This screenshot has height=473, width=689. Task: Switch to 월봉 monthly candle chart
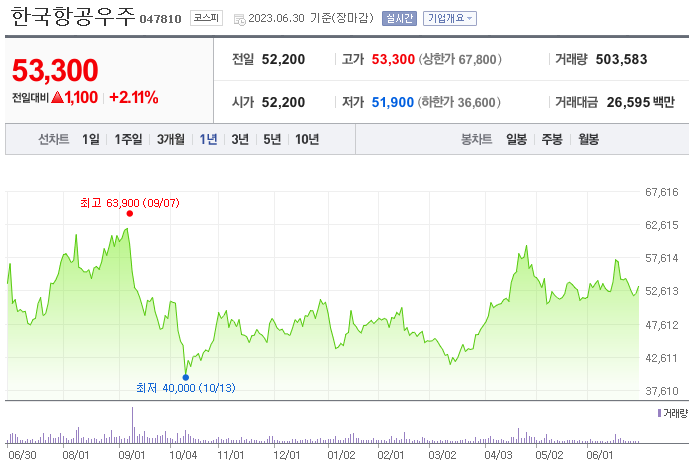tap(588, 139)
